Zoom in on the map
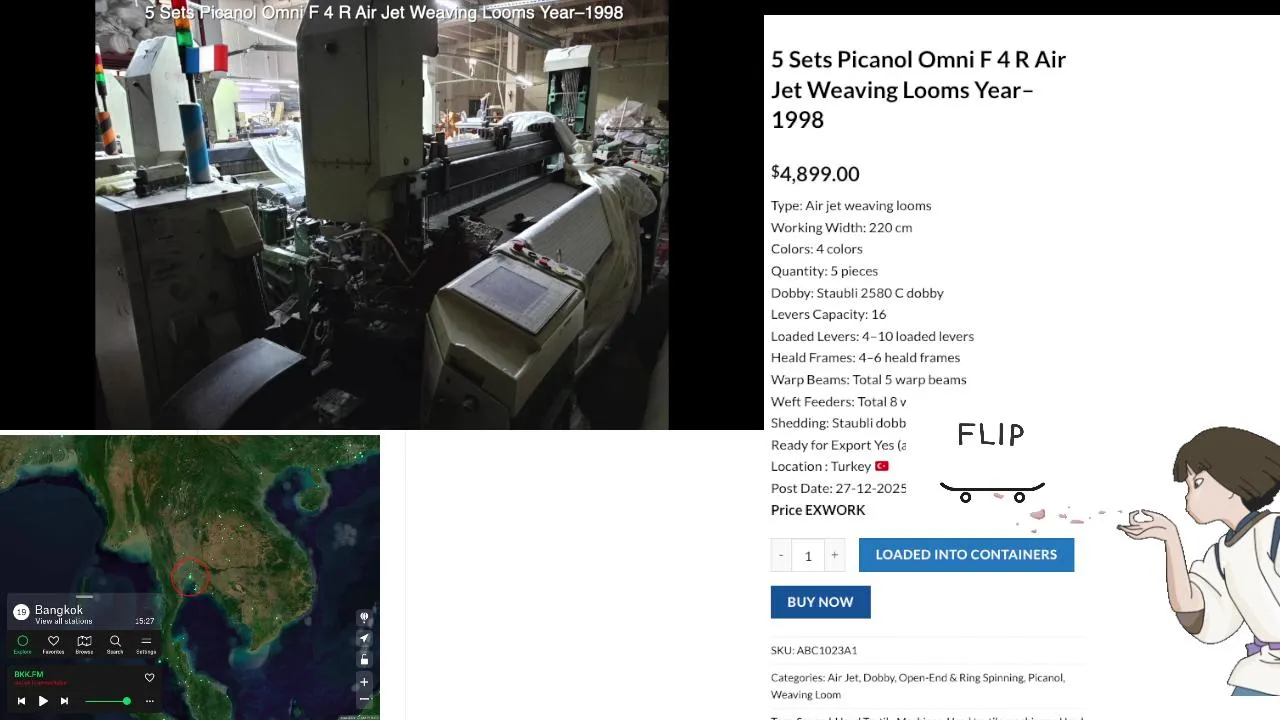The width and height of the screenshot is (1280, 720). 364,682
